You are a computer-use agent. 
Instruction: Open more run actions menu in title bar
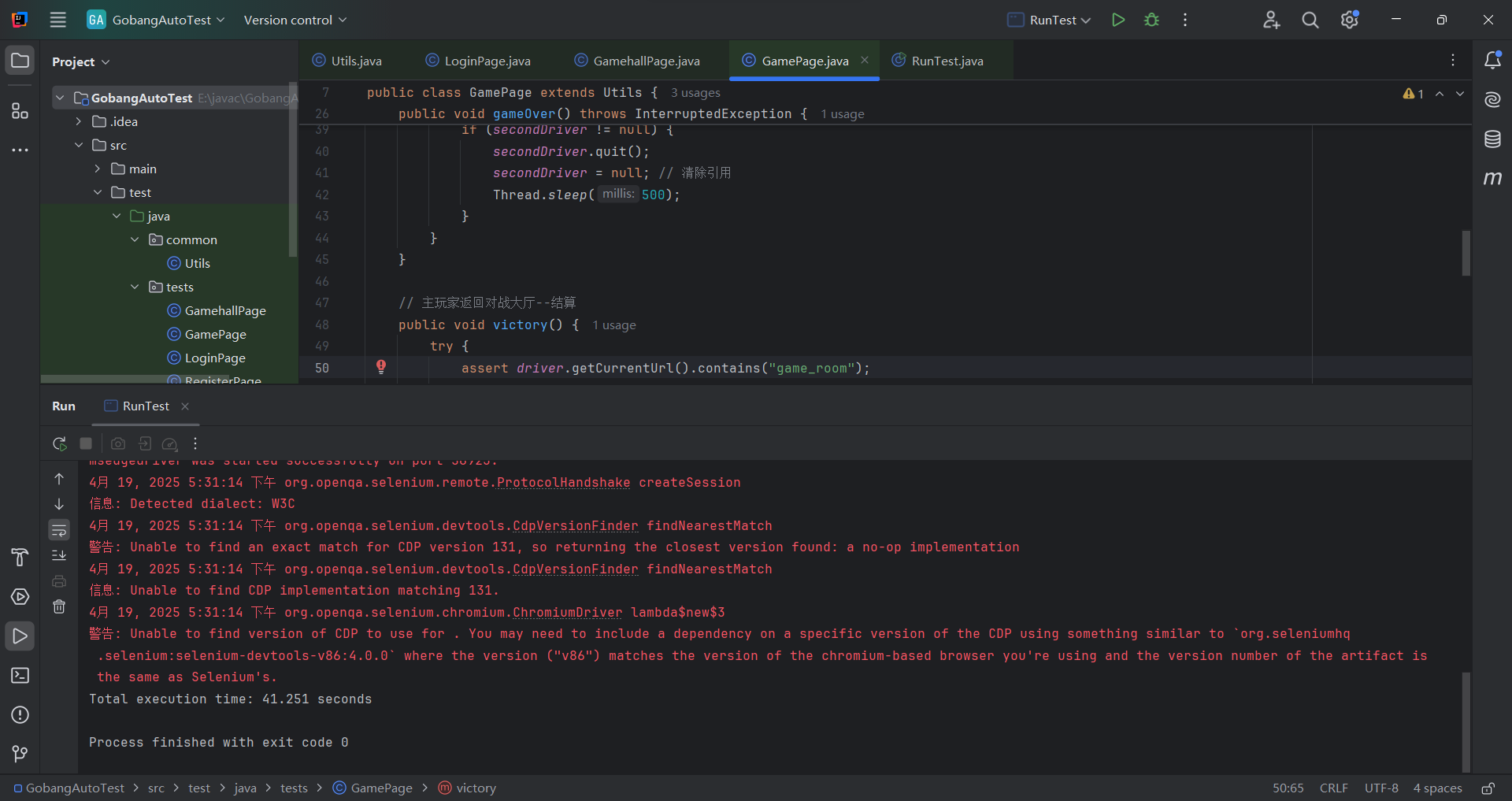pos(1185,20)
